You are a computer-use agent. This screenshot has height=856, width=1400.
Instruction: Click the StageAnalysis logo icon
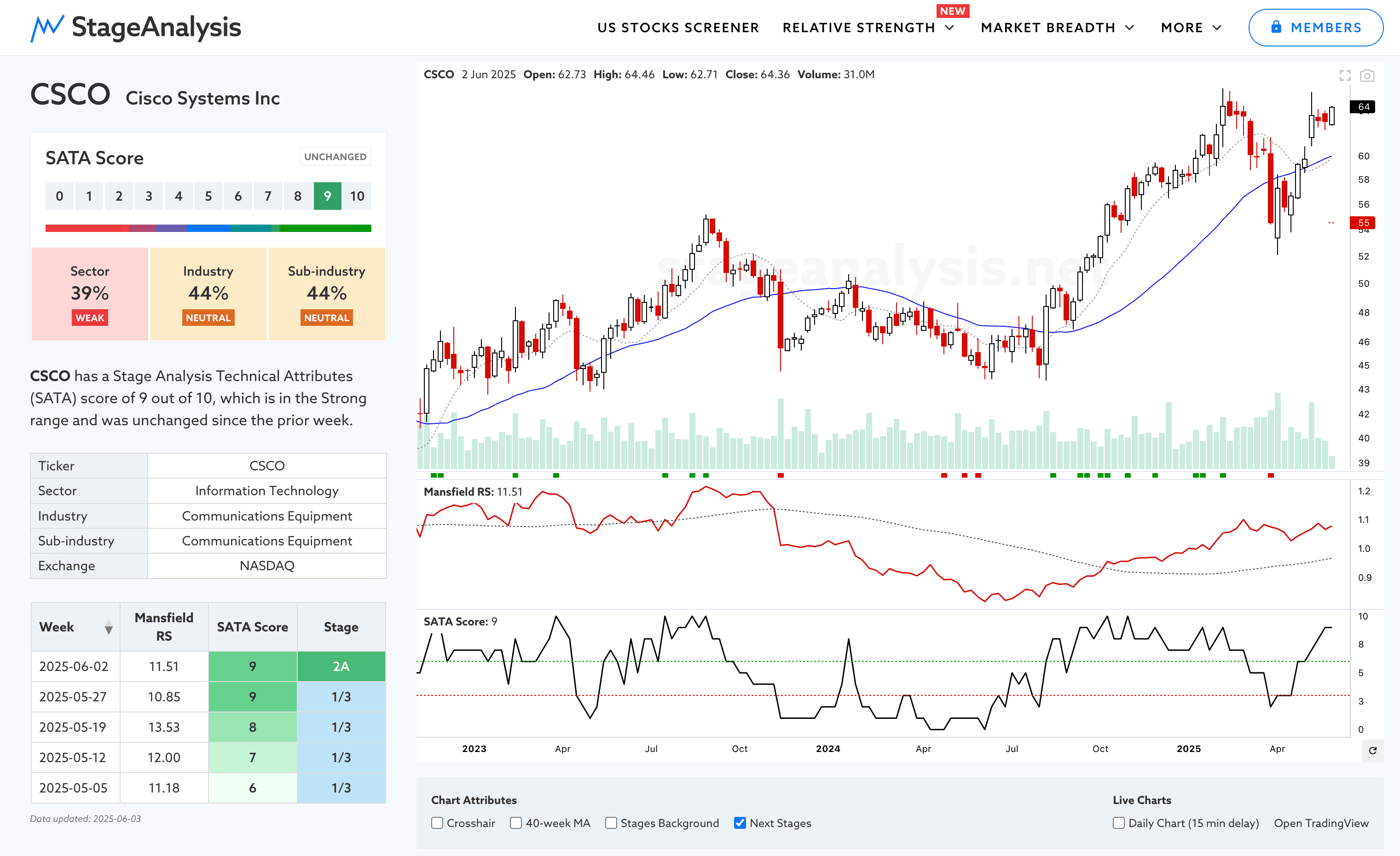click(x=46, y=28)
